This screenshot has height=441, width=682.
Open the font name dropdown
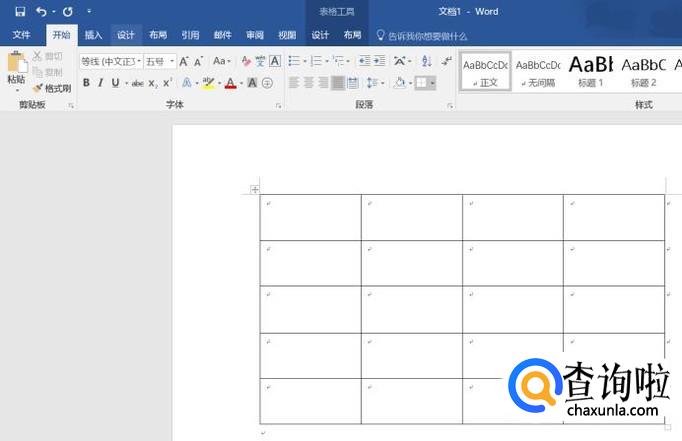pyautogui.click(x=110, y=61)
